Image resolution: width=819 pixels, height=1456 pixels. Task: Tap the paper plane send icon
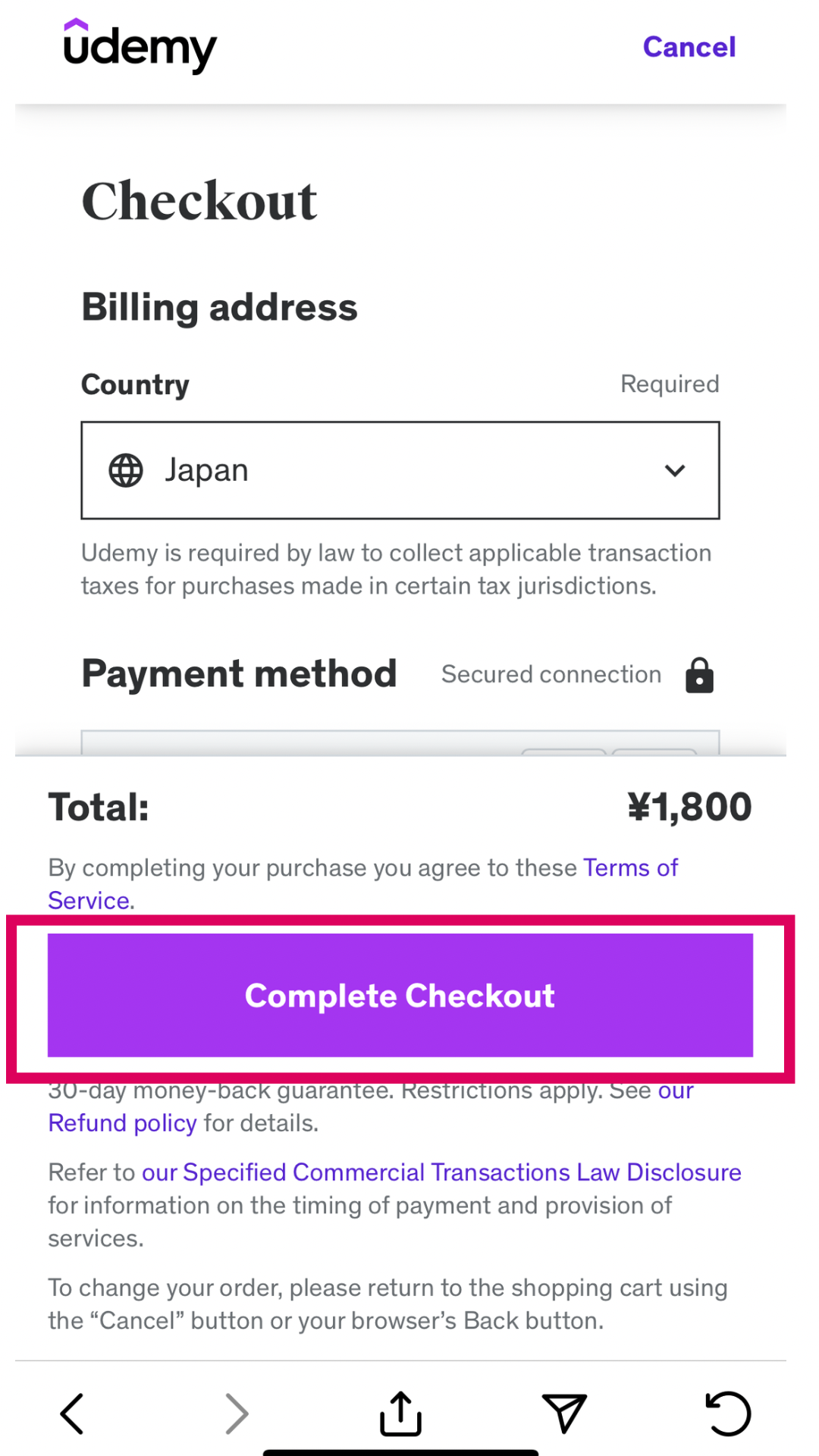point(564,1414)
